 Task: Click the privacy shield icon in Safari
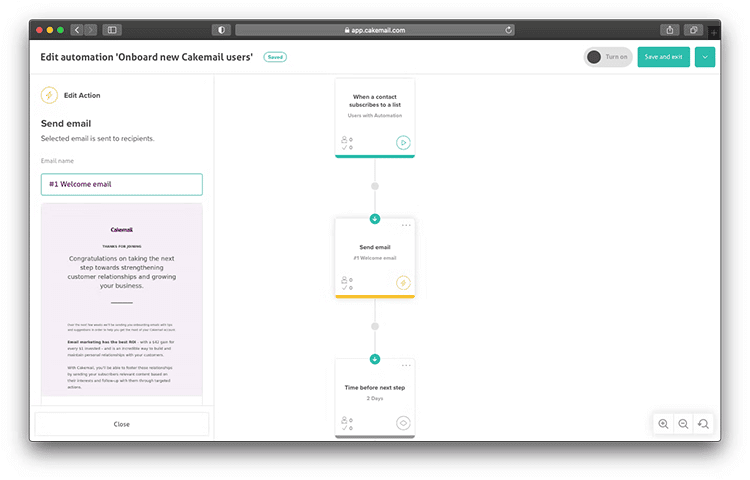pyautogui.click(x=221, y=30)
